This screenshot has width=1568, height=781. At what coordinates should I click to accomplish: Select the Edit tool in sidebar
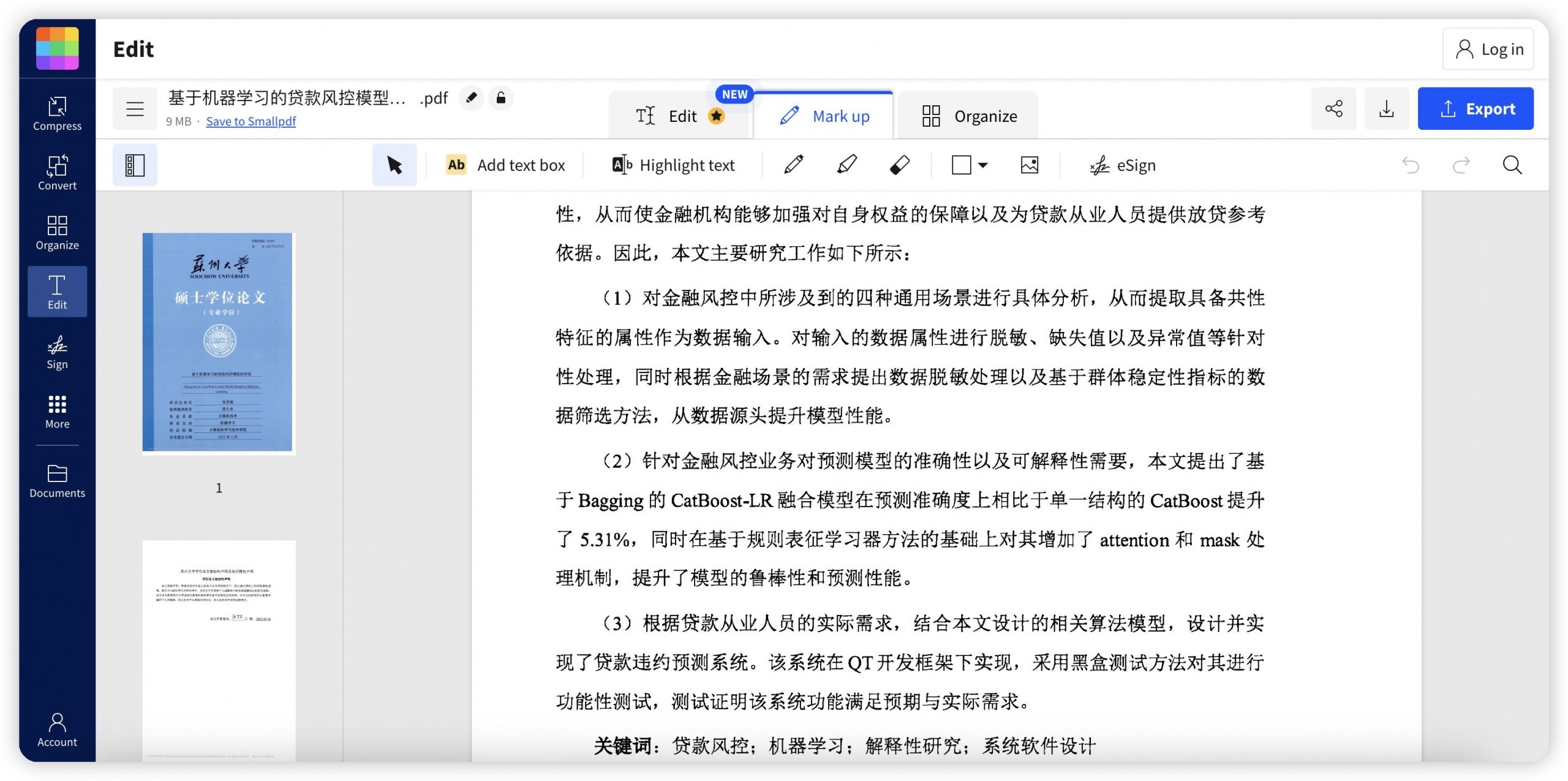pyautogui.click(x=57, y=292)
